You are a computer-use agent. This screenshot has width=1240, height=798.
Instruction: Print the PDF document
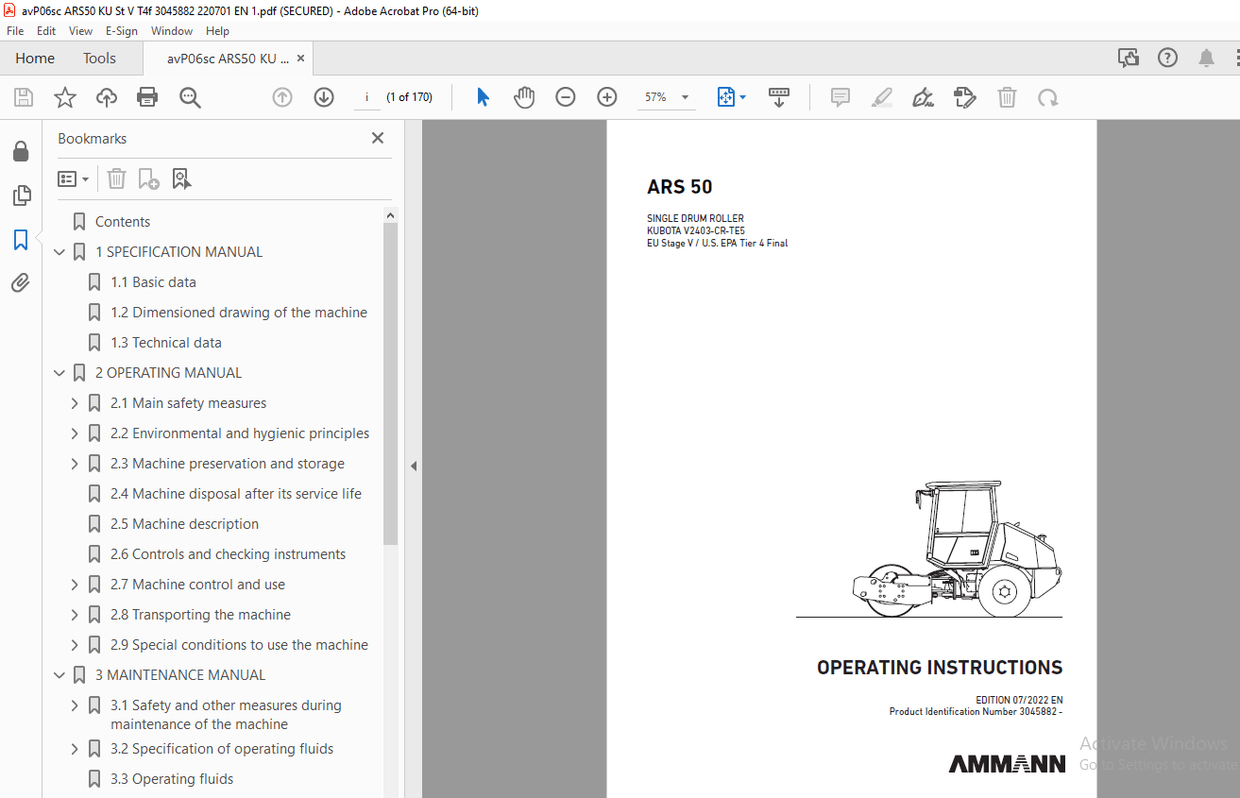pyautogui.click(x=147, y=97)
